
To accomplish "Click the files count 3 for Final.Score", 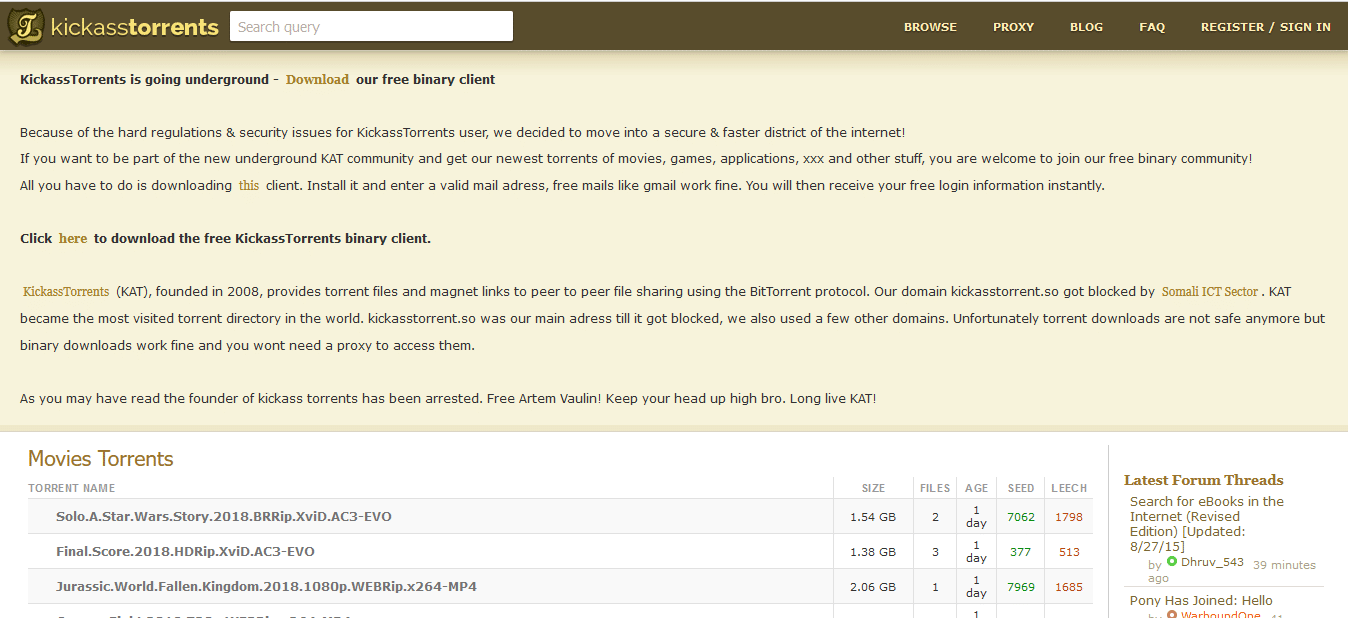I will (935, 552).
